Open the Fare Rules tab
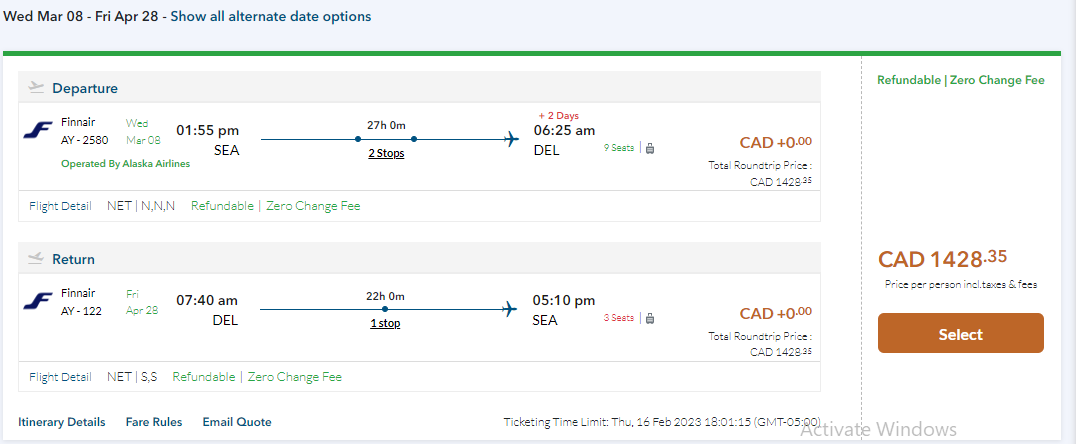This screenshot has height=444, width=1076. click(153, 422)
